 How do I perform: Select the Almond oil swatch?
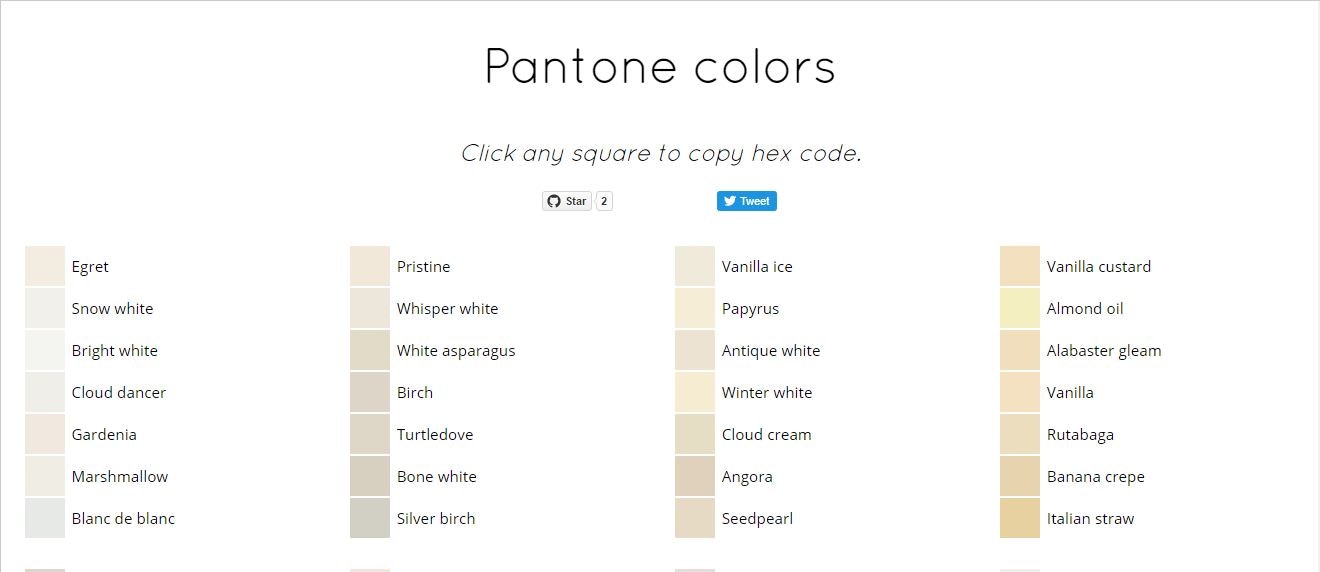pyautogui.click(x=1020, y=308)
